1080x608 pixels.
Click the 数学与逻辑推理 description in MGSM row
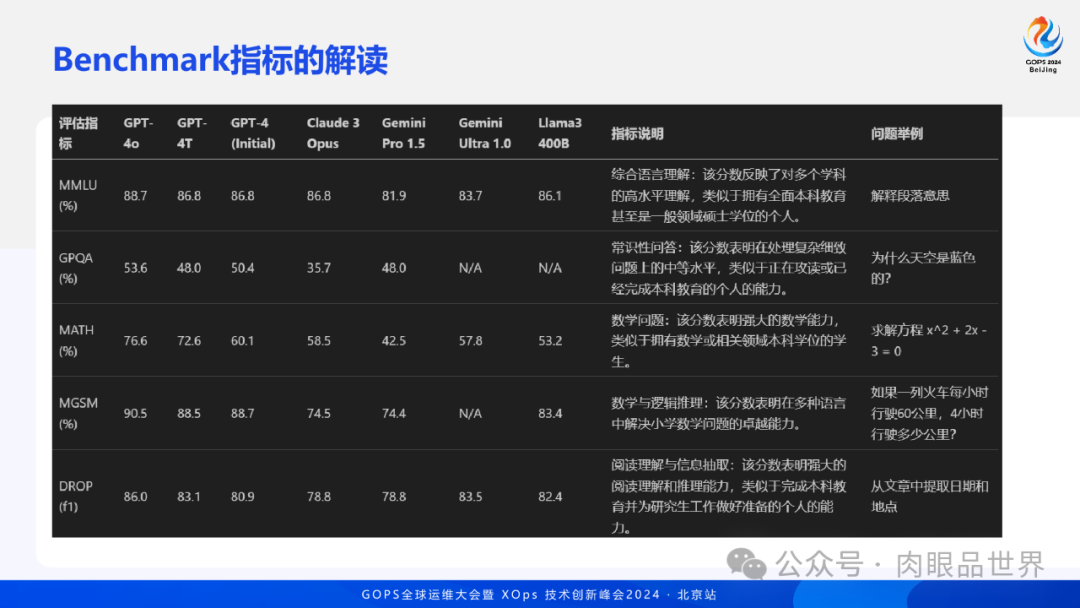pos(729,413)
